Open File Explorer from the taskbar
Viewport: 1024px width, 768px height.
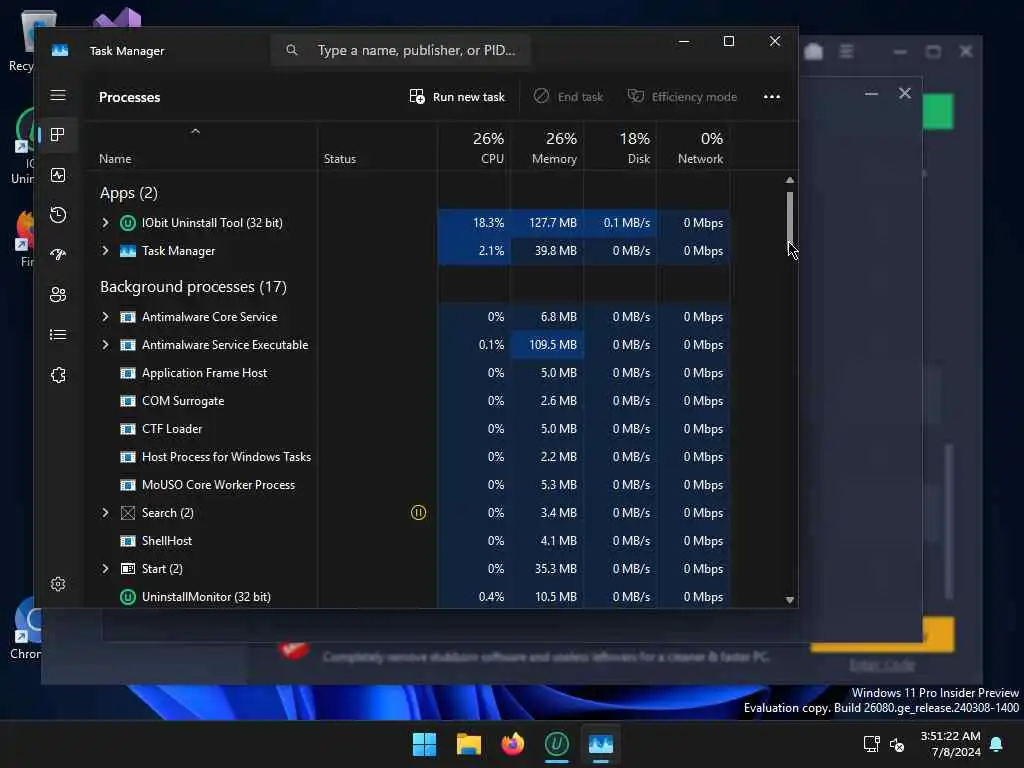tap(468, 744)
